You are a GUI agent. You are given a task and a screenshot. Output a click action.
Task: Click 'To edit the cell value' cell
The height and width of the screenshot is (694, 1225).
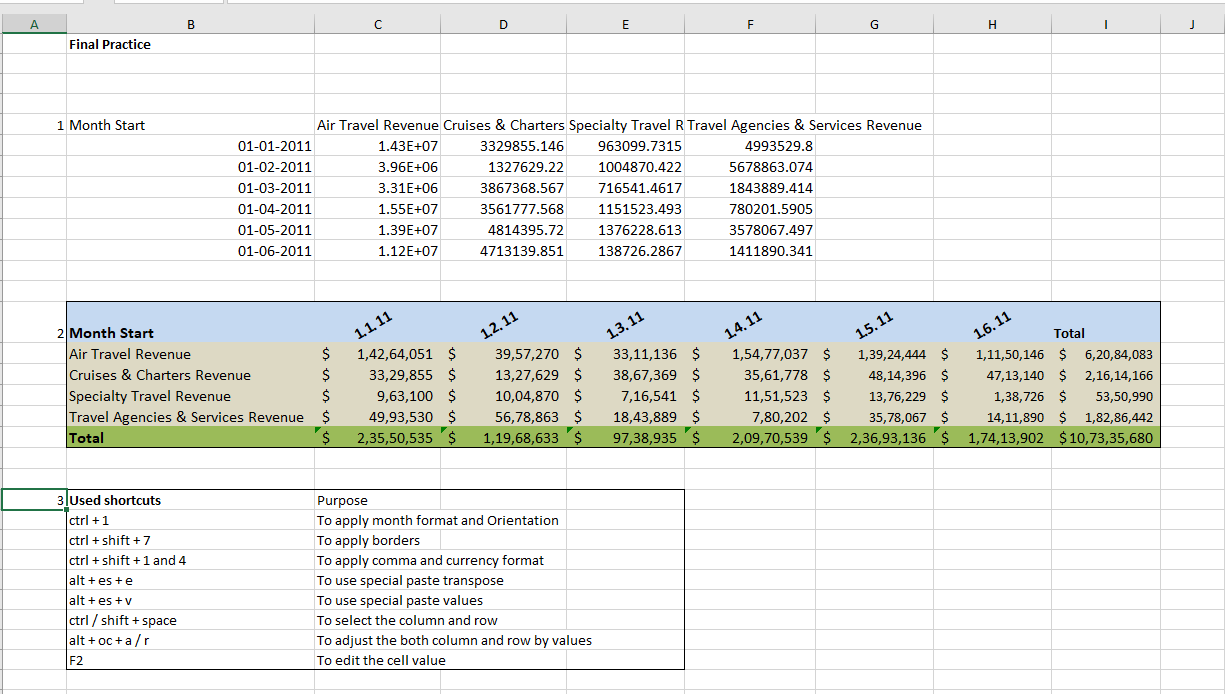tap(381, 660)
